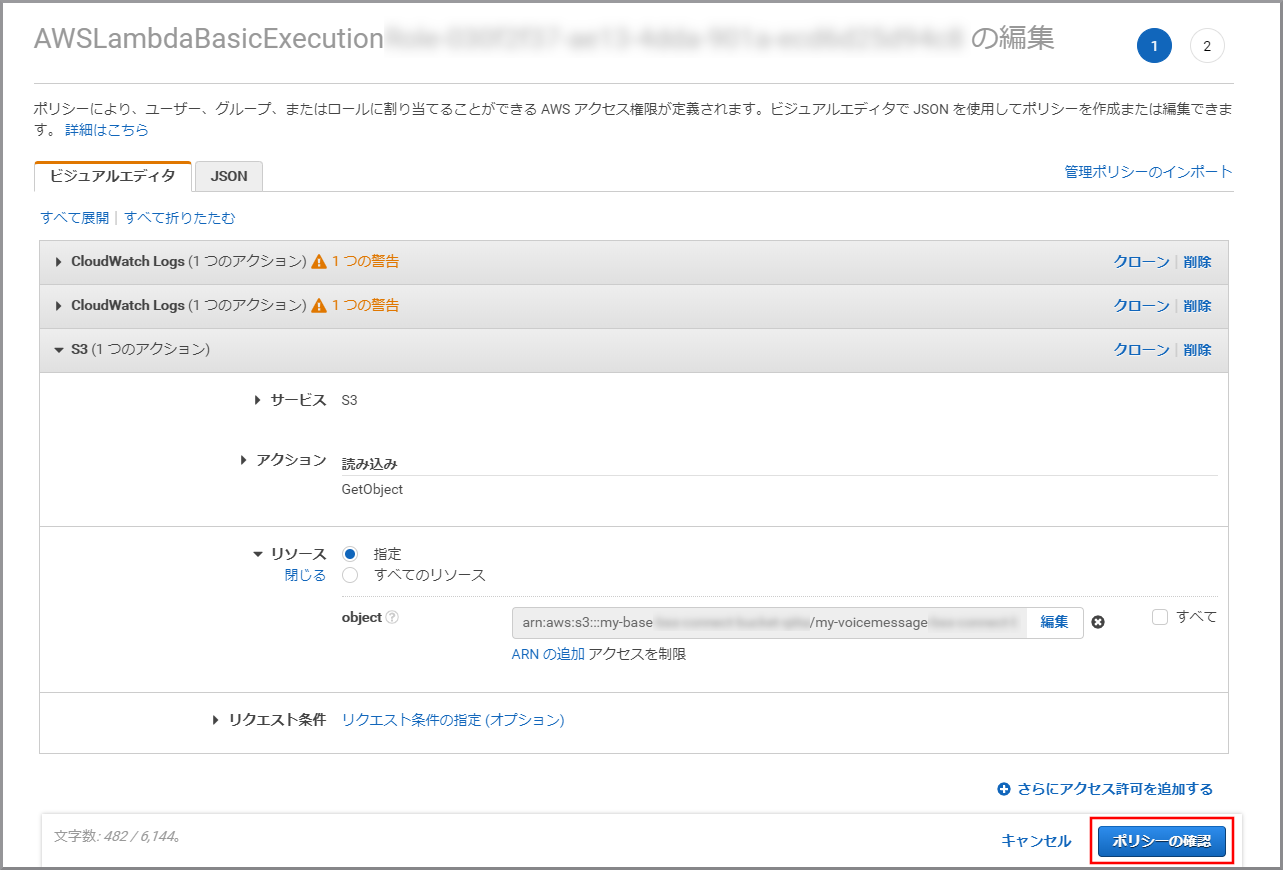Click the second 1 つの警告 warning text
Viewport: 1283px width, 870px height.
tap(365, 306)
